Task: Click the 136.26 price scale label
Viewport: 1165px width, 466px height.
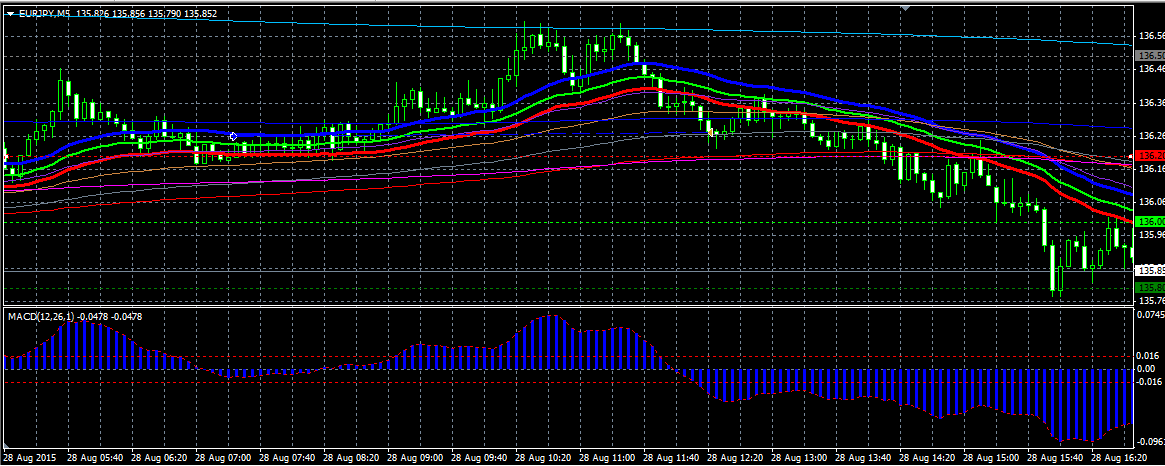Action: pos(1152,136)
